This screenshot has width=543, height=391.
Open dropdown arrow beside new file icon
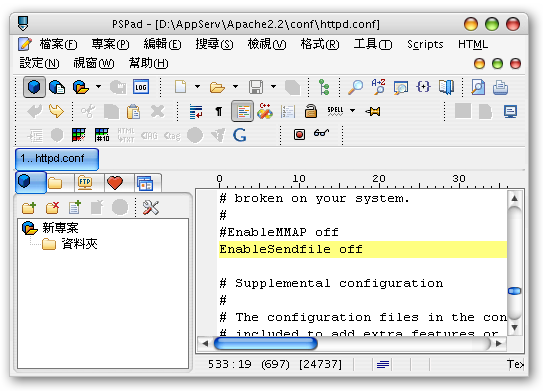click(x=197, y=87)
